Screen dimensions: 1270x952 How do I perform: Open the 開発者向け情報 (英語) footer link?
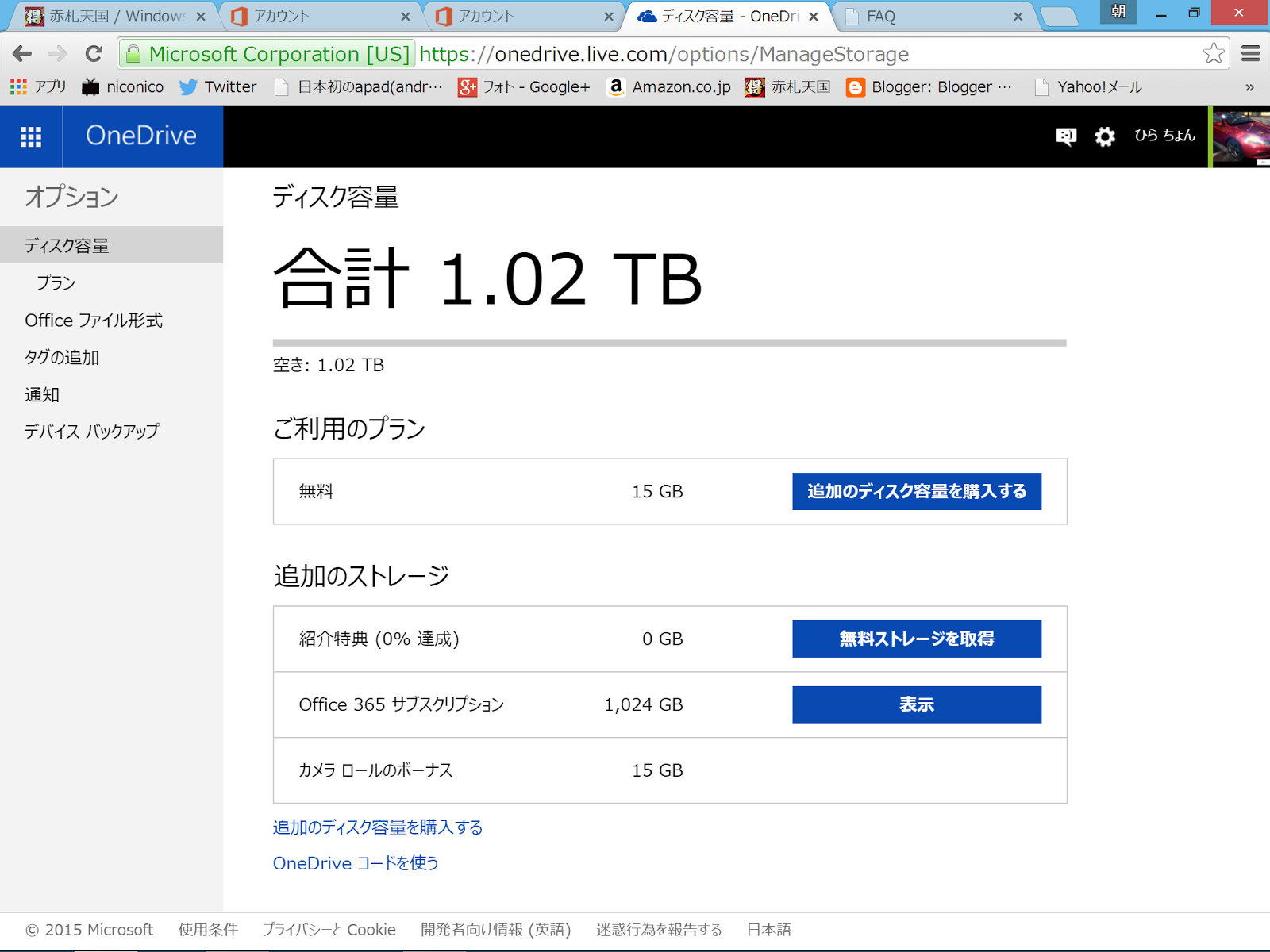point(496,930)
